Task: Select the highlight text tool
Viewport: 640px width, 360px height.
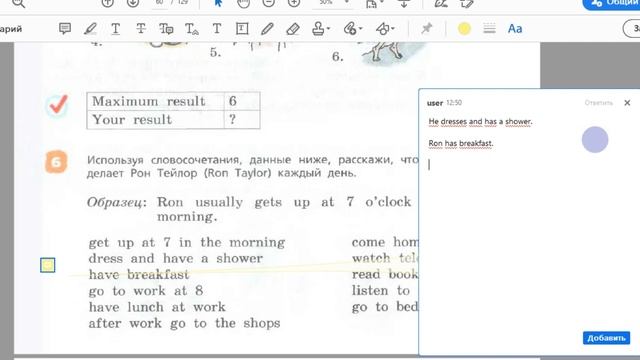Action: (90, 29)
